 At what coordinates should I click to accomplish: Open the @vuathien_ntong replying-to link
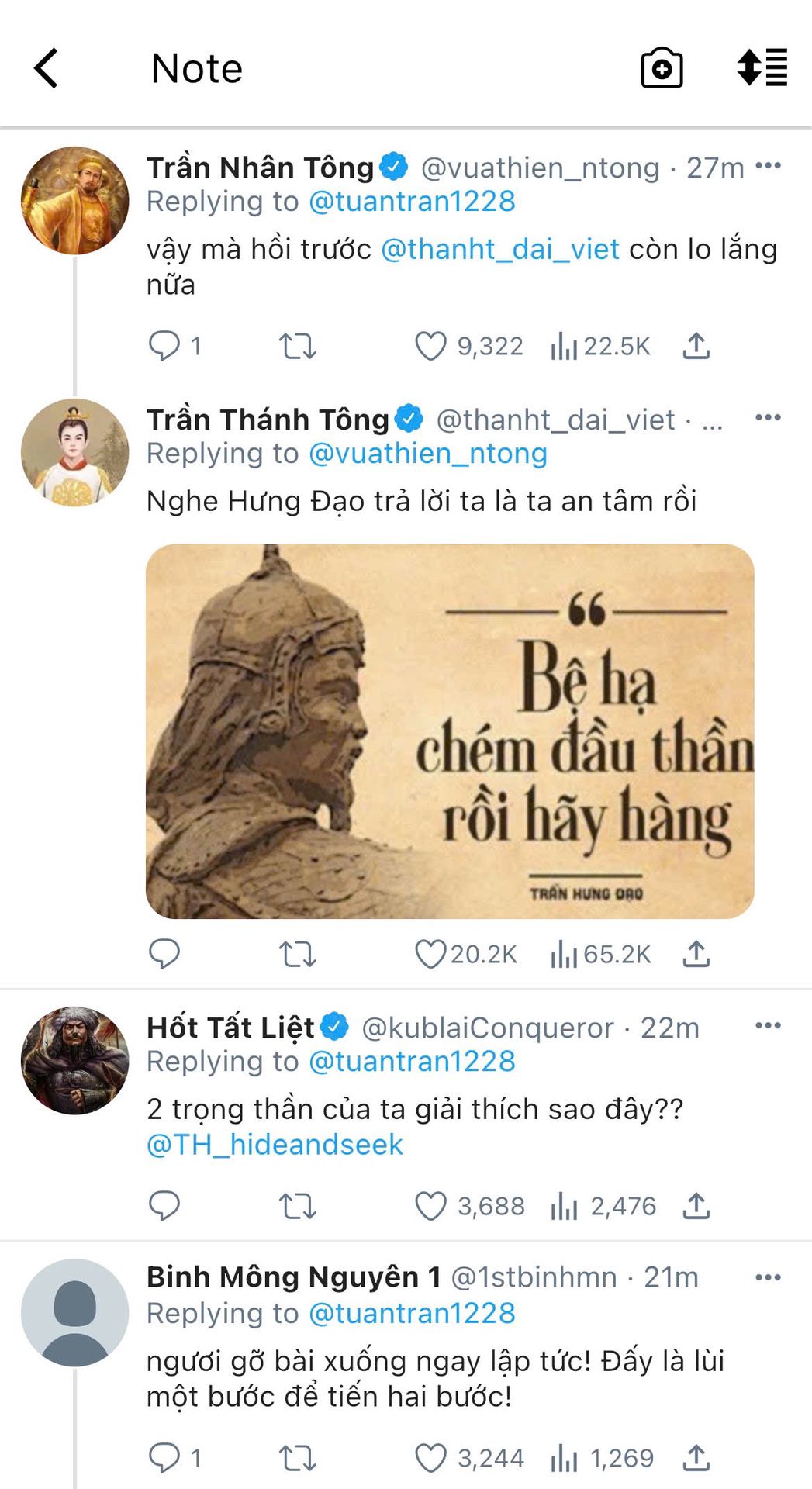tap(428, 453)
